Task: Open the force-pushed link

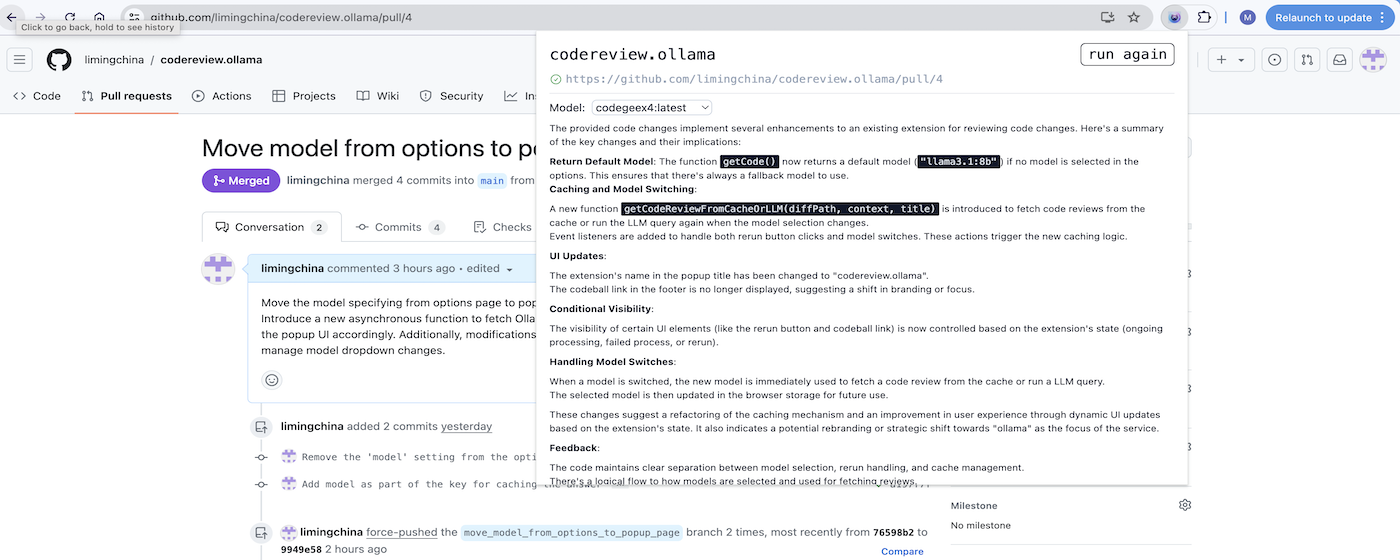Action: (x=402, y=532)
